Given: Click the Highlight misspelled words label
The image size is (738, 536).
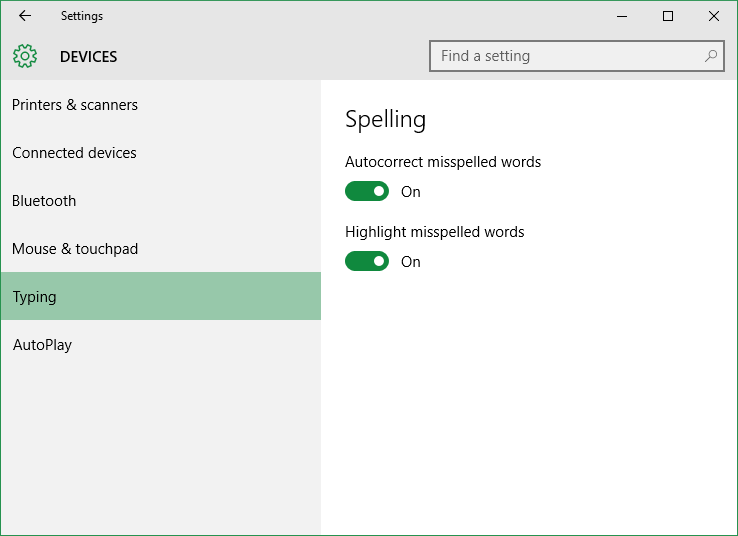Looking at the screenshot, I should click(434, 232).
